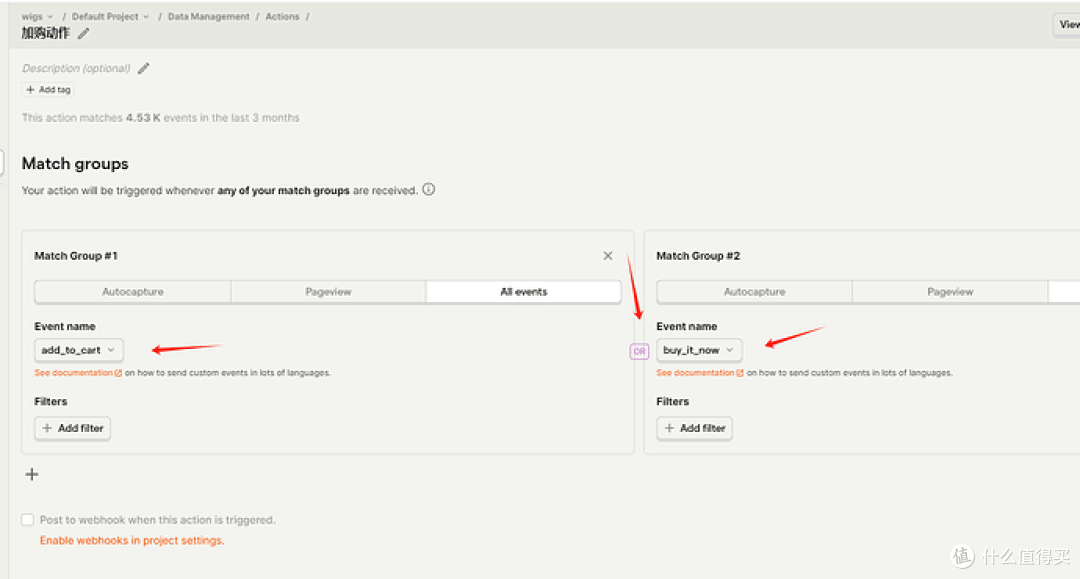Screen dimensions: 1080x579
Task: Click the 'Match Group #2' title
Action: (x=698, y=256)
